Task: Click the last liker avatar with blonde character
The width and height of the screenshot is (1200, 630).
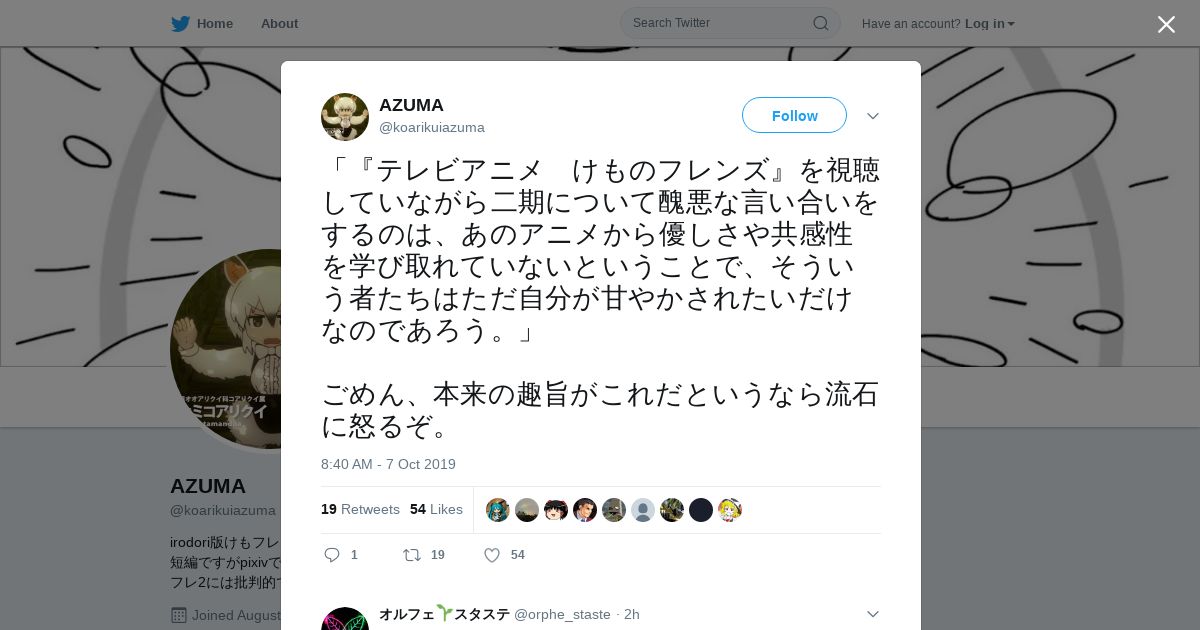Action: pos(730,510)
